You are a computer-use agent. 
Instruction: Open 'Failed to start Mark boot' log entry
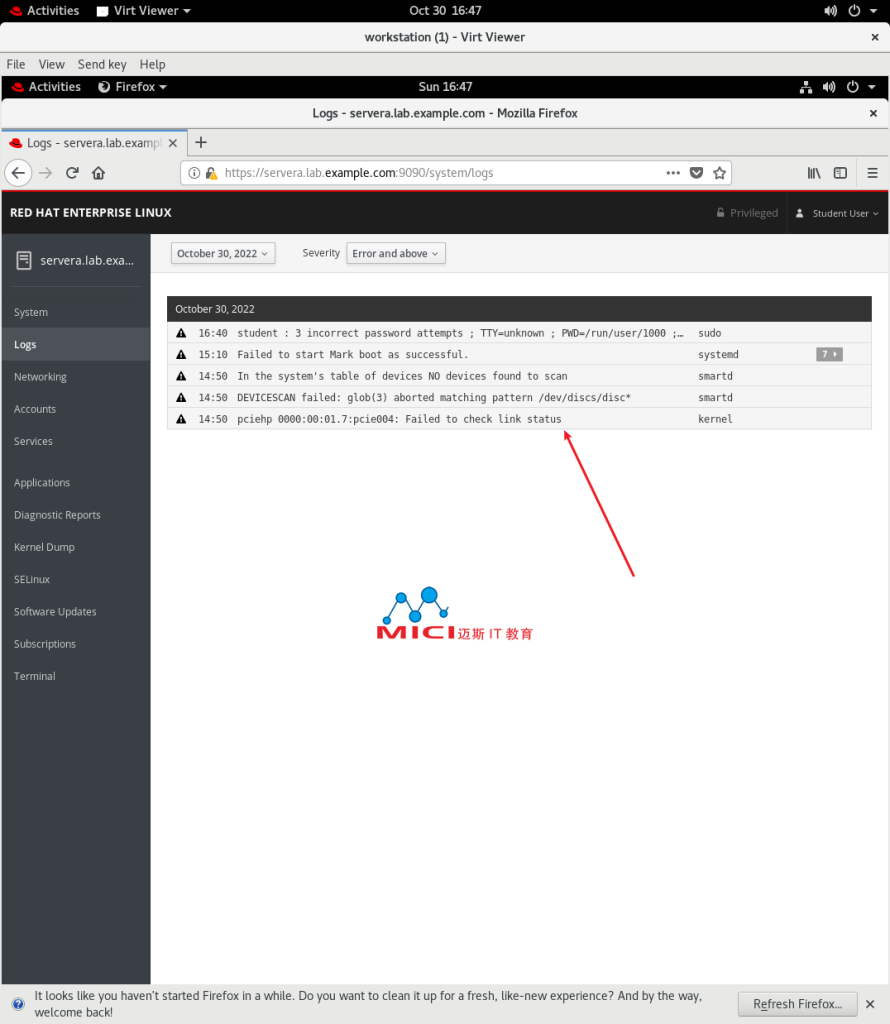tap(519, 354)
